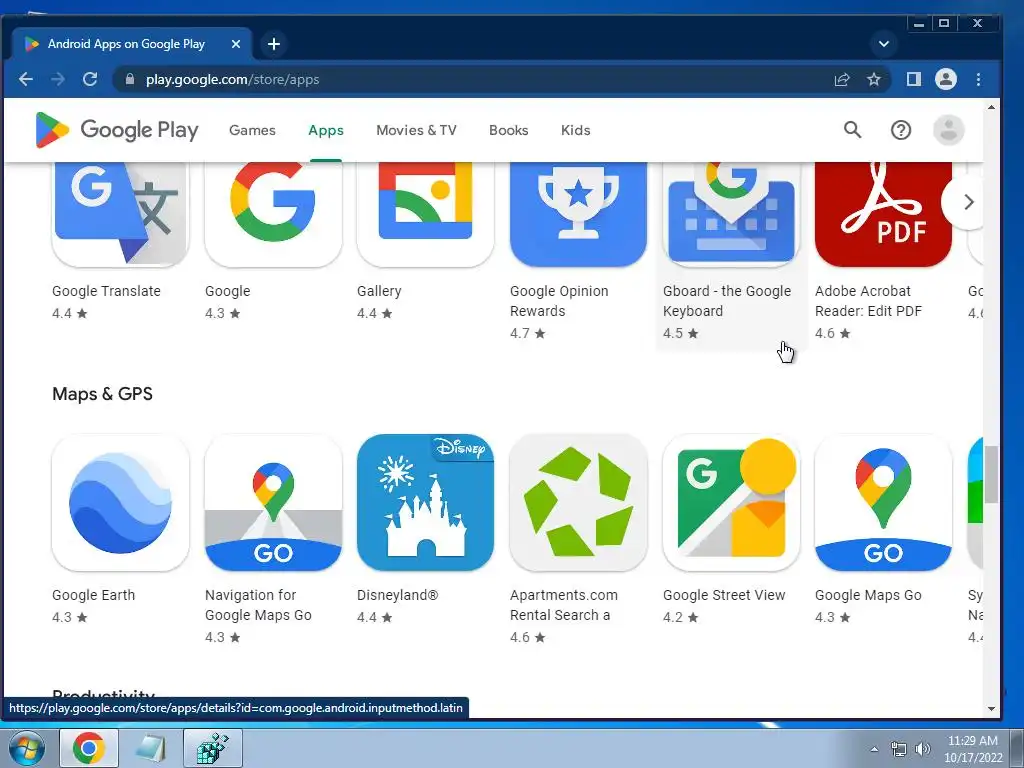Click the Google Play logo

(x=118, y=130)
